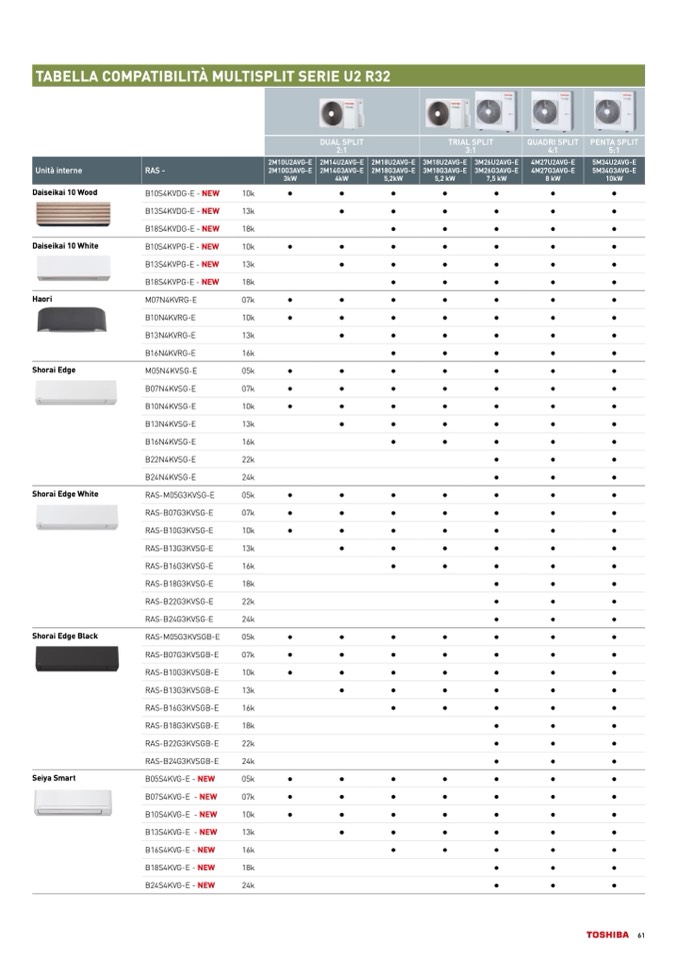Viewport: 678px width, 959px height.
Task: Click the Shorai Edge Black unit image
Action: coord(77,658)
